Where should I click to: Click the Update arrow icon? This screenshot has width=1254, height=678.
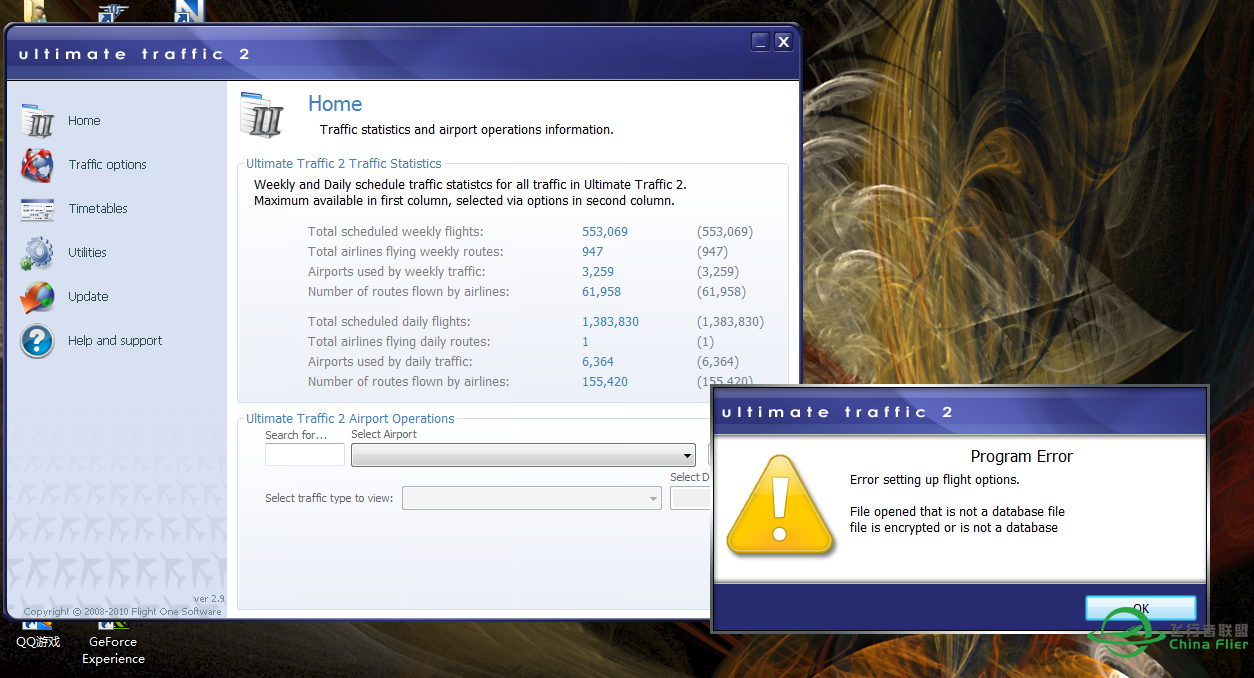pyautogui.click(x=37, y=297)
